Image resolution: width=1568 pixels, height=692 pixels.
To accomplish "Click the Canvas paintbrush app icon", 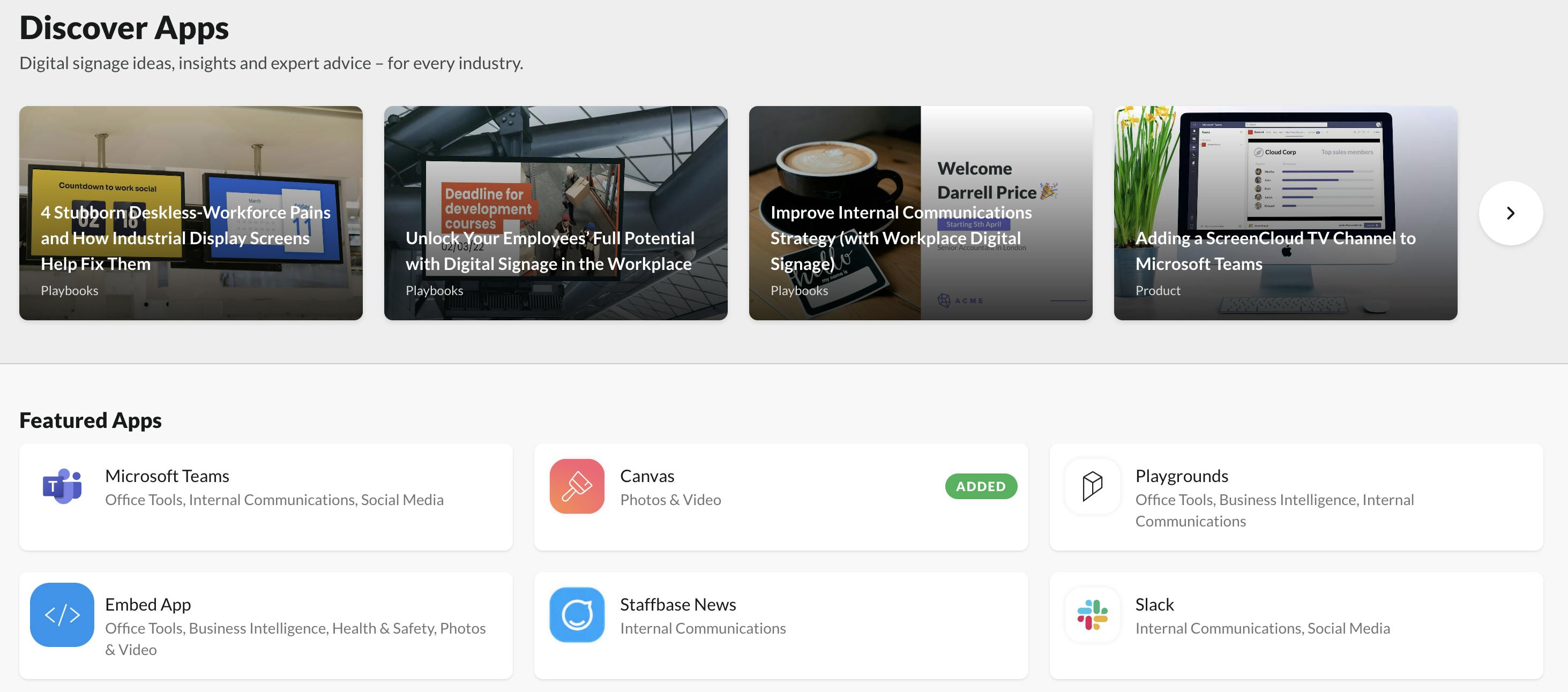I will (577, 486).
